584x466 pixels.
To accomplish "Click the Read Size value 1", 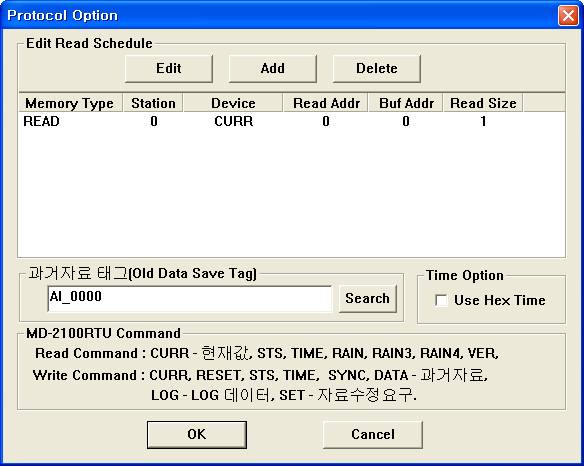I will pos(483,121).
